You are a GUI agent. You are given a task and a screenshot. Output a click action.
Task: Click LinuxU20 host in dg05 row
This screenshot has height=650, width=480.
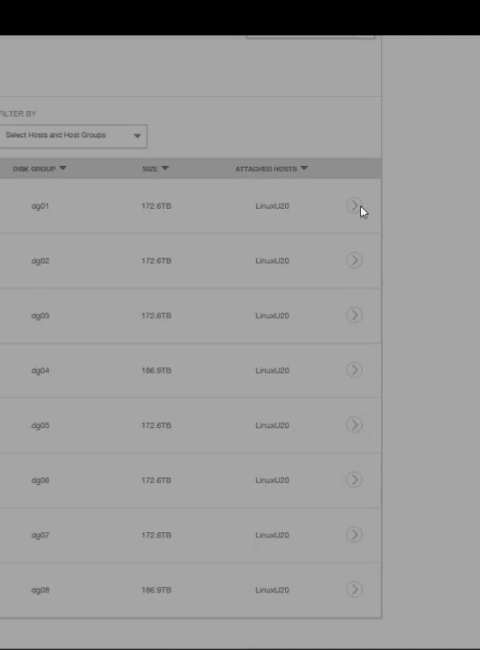click(272, 425)
